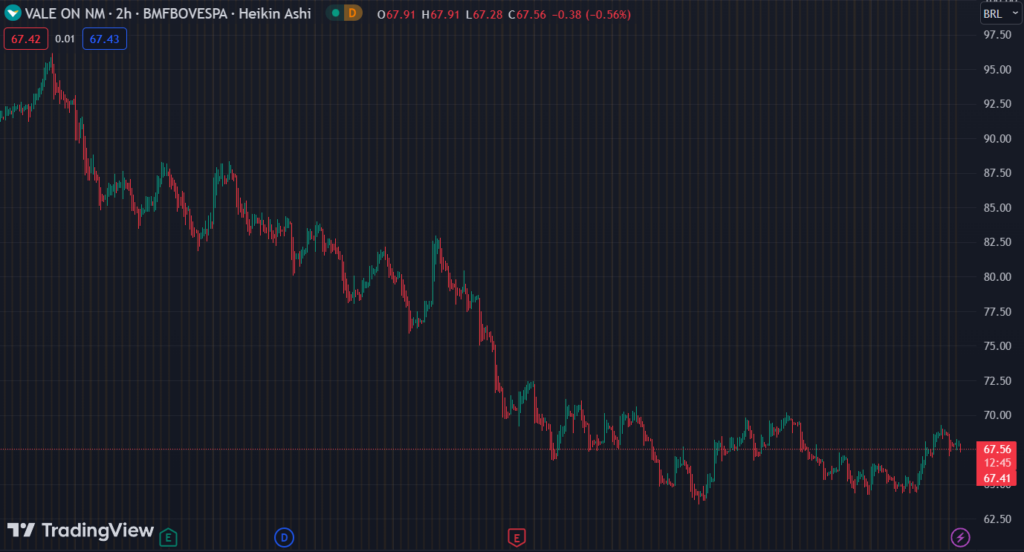Click the 85.00 price axis label
1024x552 pixels.
[997, 208]
